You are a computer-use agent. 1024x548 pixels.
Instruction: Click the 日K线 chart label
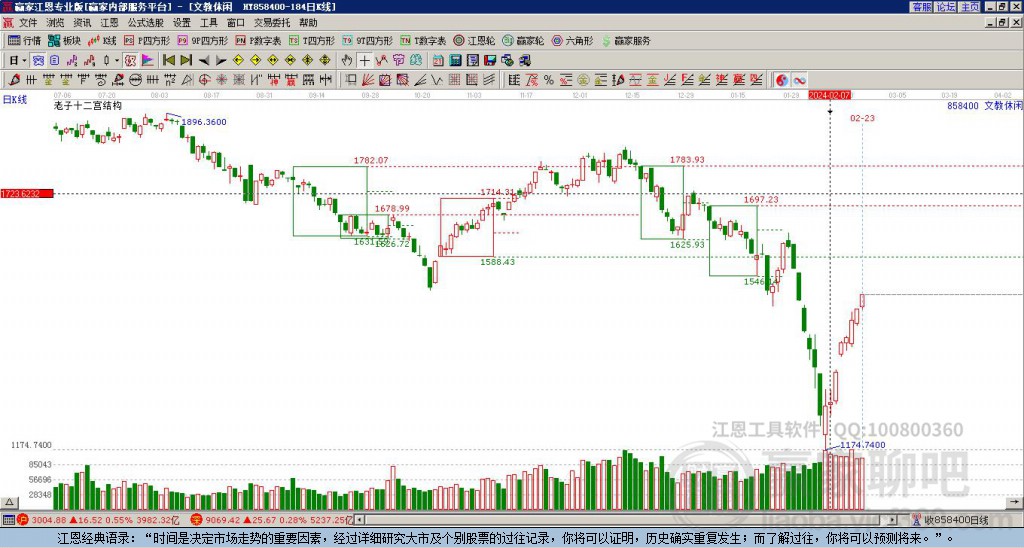(15, 100)
